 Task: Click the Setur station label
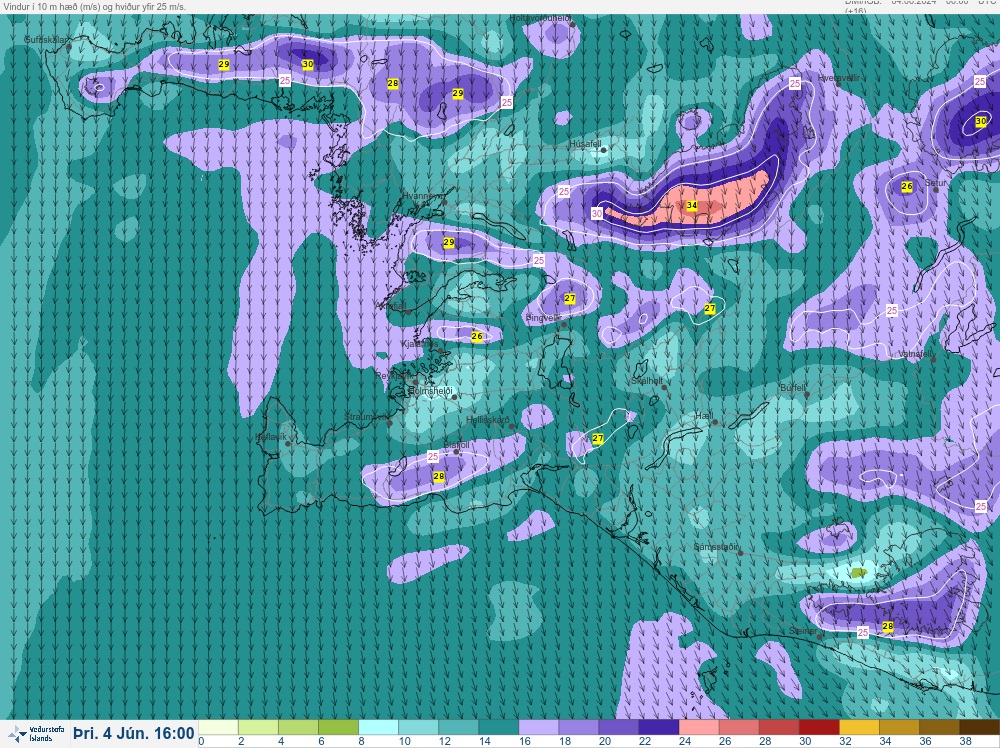coord(936,183)
